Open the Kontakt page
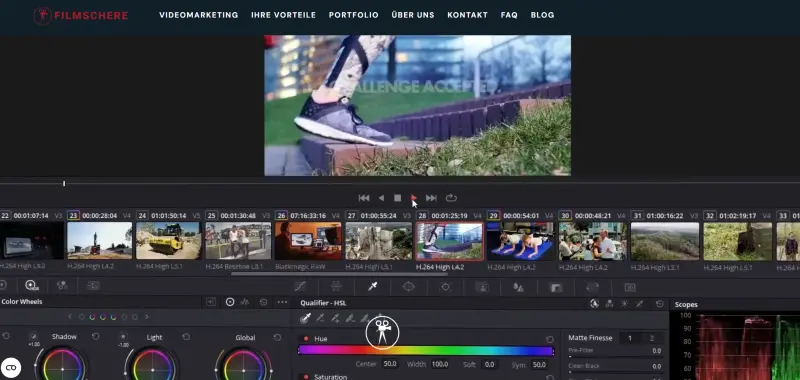Viewport: 800px width, 380px height. (467, 15)
